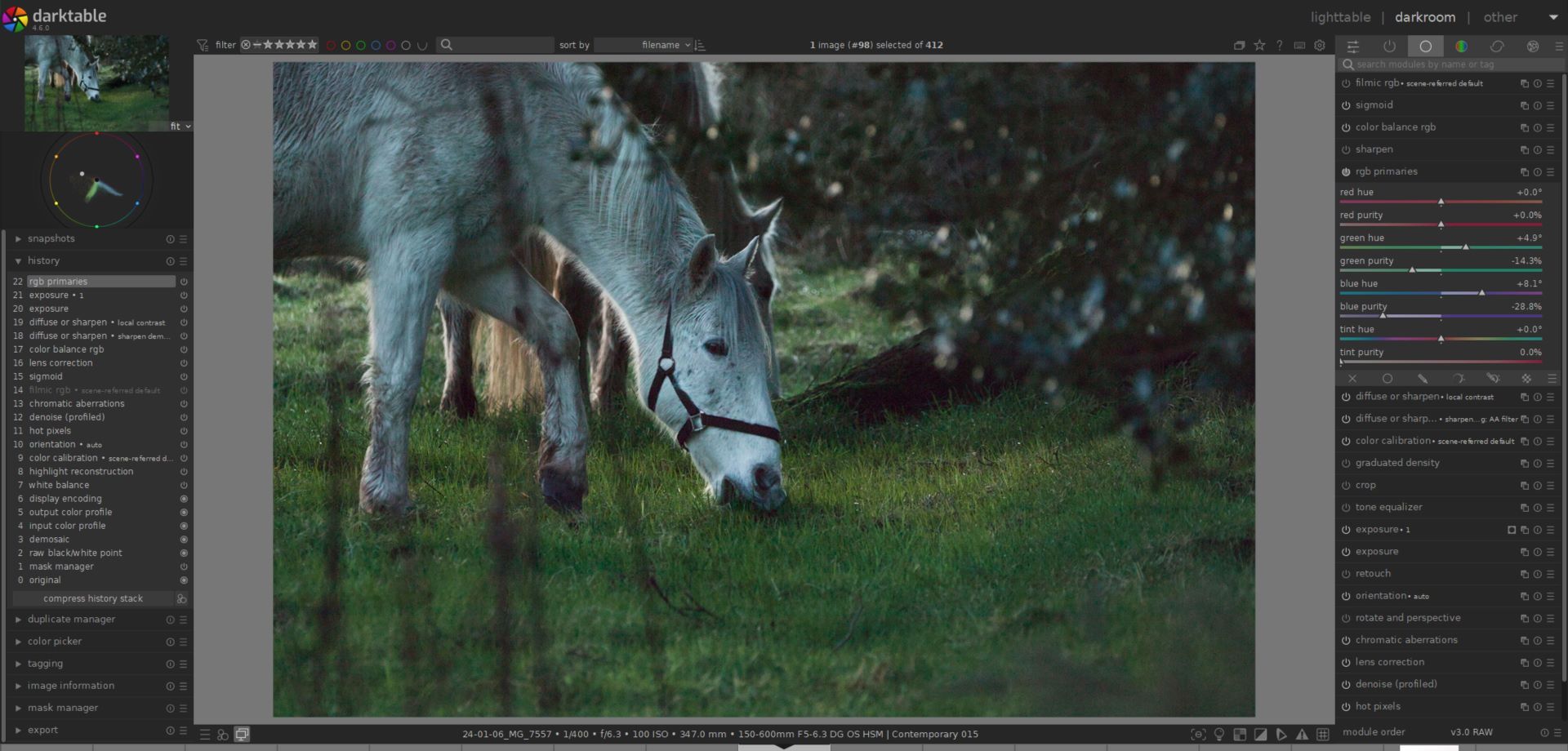The image size is (1568, 751).
Task: Filter by the blue color label circle
Action: (376, 46)
